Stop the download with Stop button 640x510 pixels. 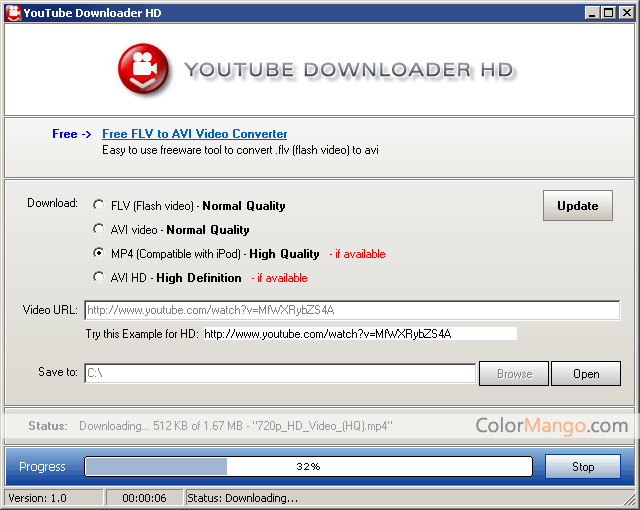[582, 467]
